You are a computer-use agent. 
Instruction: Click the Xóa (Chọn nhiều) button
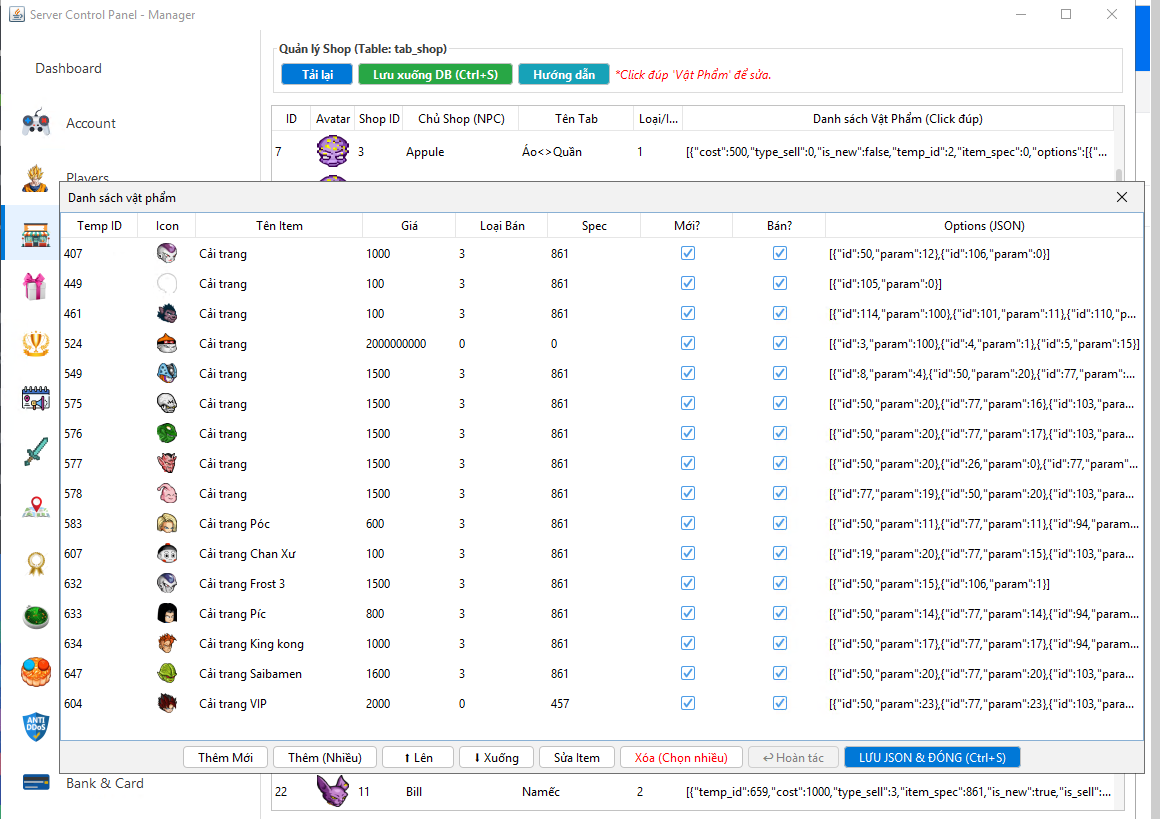point(681,757)
